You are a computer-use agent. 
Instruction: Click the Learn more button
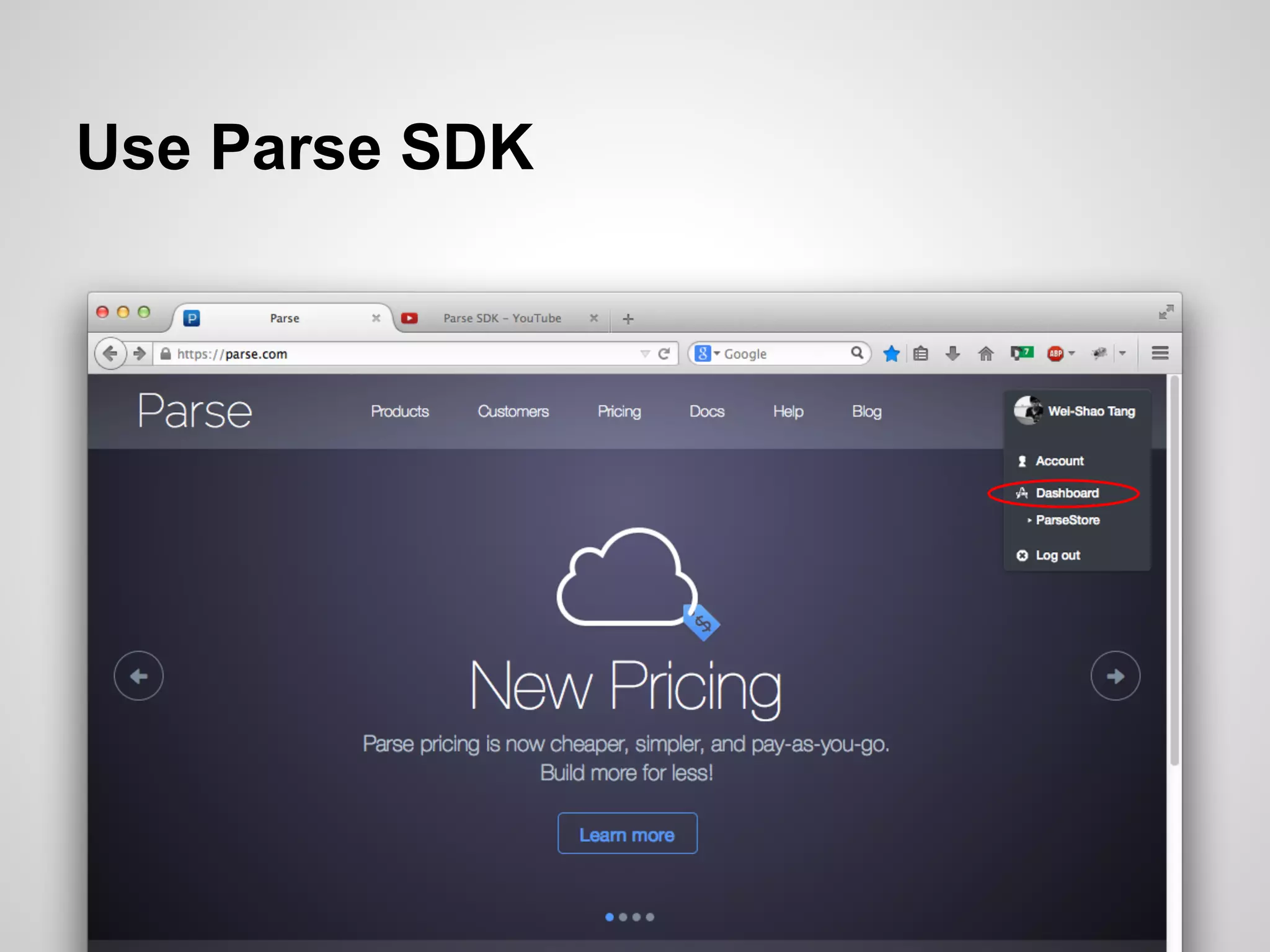[627, 834]
